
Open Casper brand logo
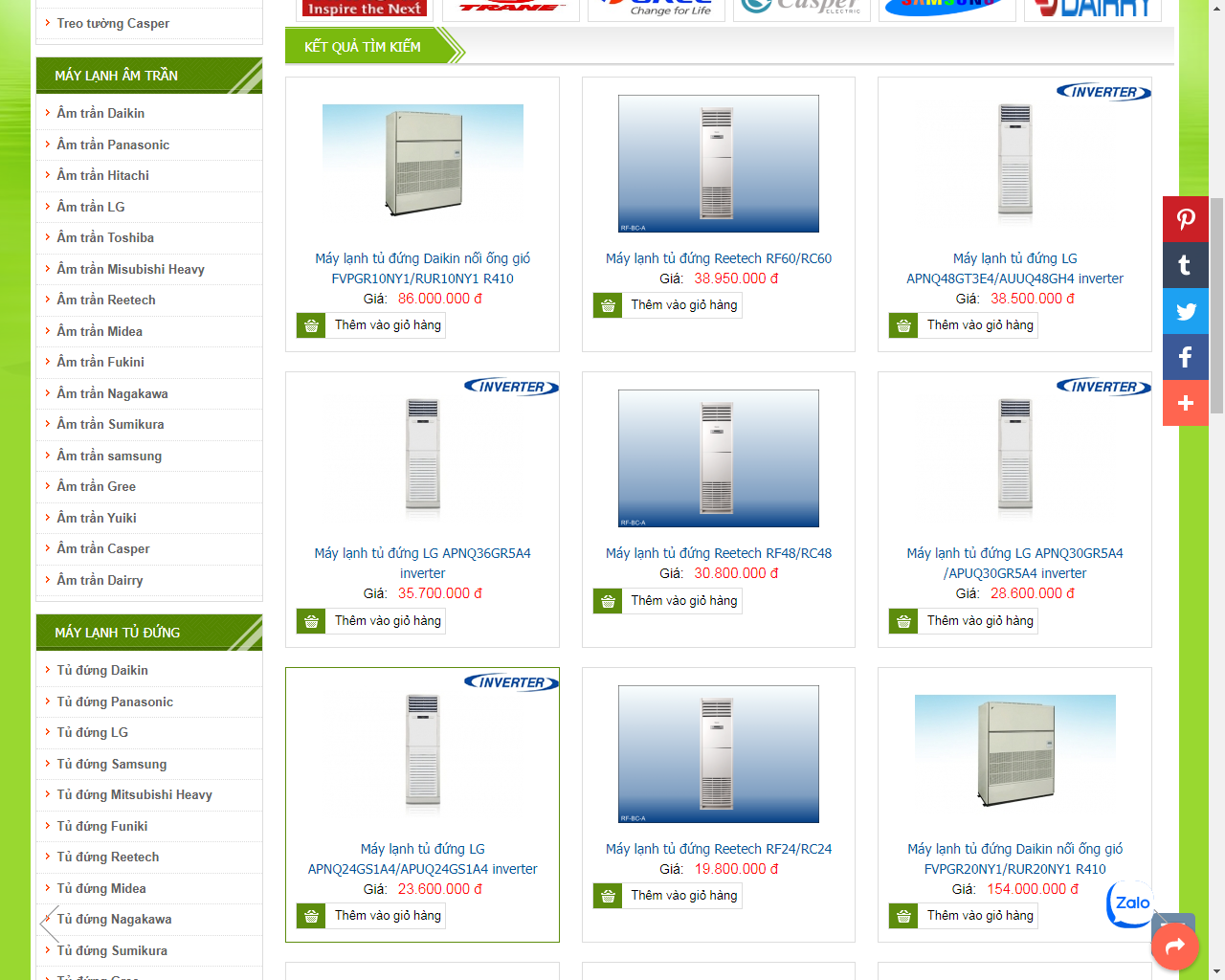tap(801, 8)
